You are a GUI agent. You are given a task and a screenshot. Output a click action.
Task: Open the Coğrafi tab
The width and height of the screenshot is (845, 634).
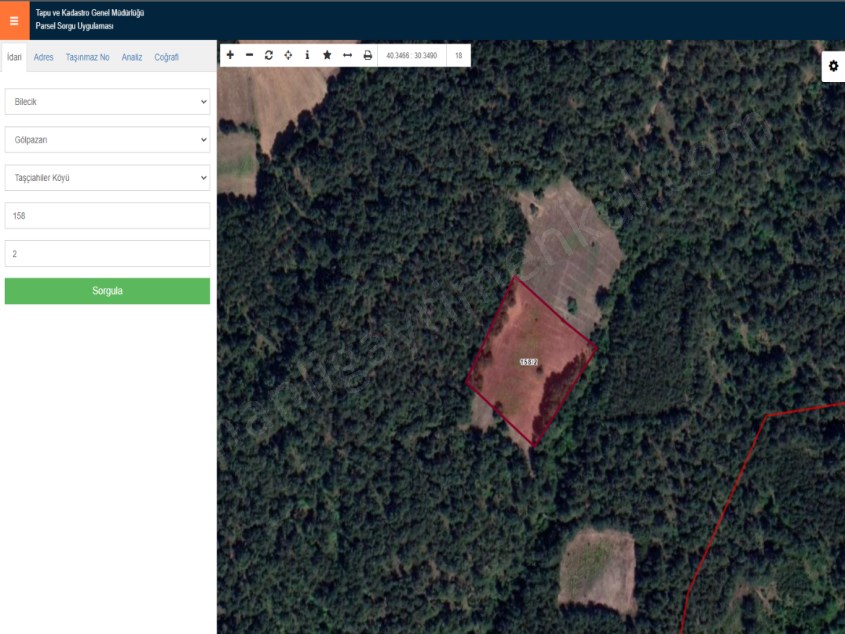(x=166, y=57)
